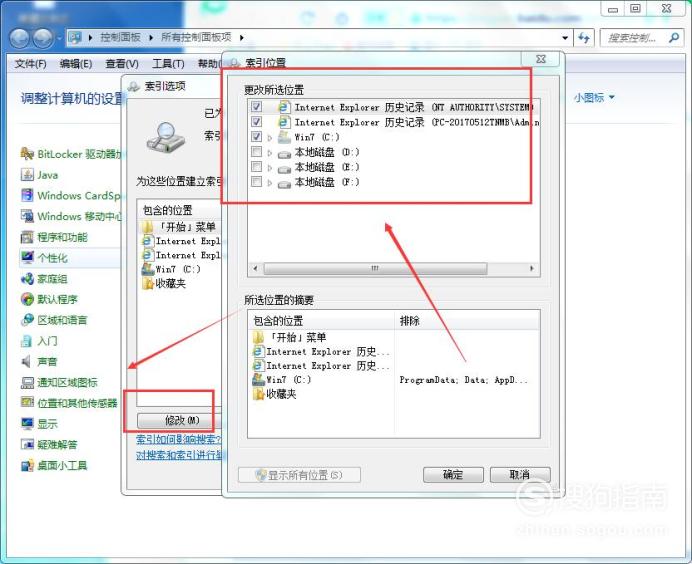Toggle the Win7 (C:) checkbox
The width and height of the screenshot is (692, 564).
coord(256,136)
